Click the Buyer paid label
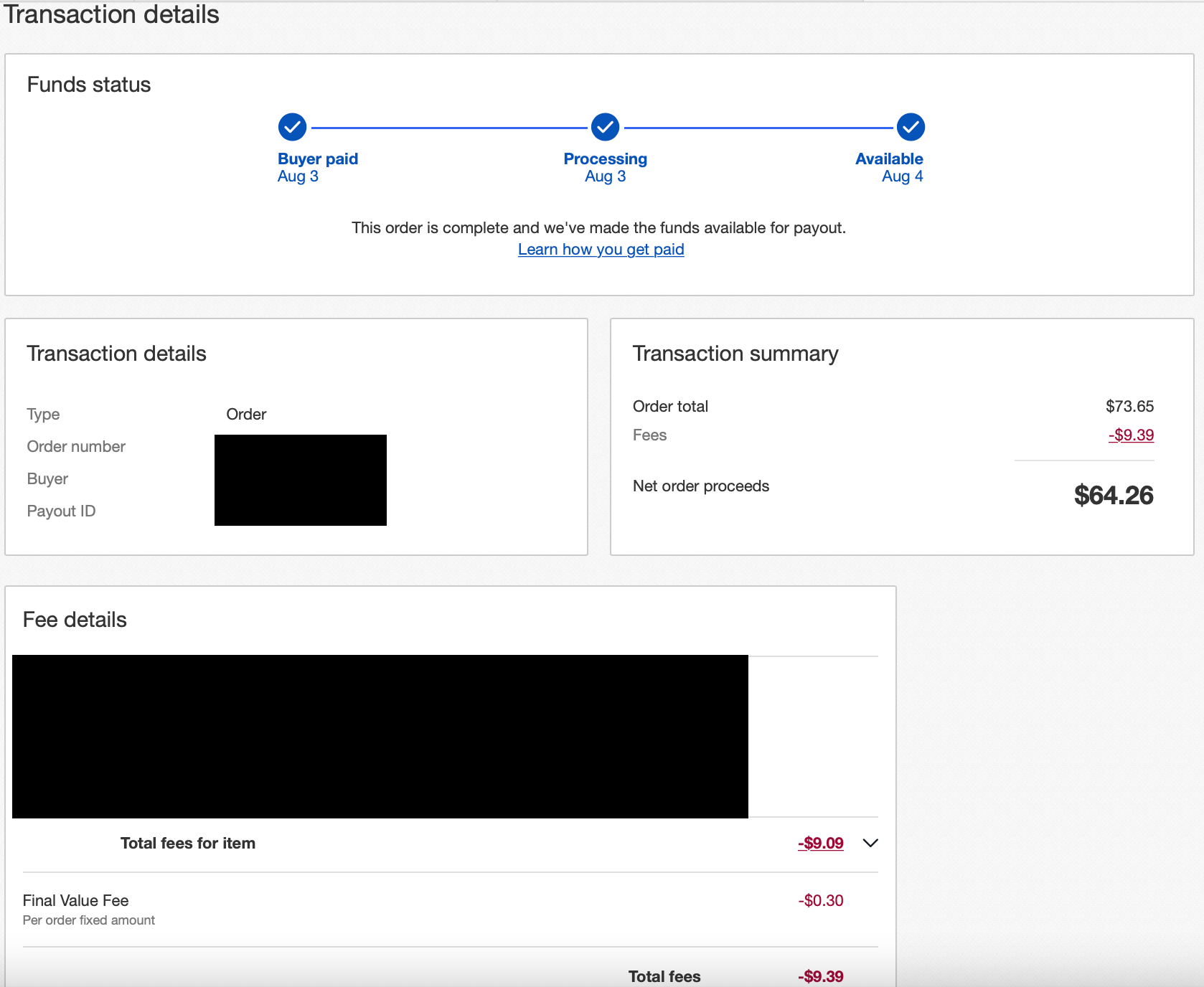The height and width of the screenshot is (987, 1204). tap(318, 159)
